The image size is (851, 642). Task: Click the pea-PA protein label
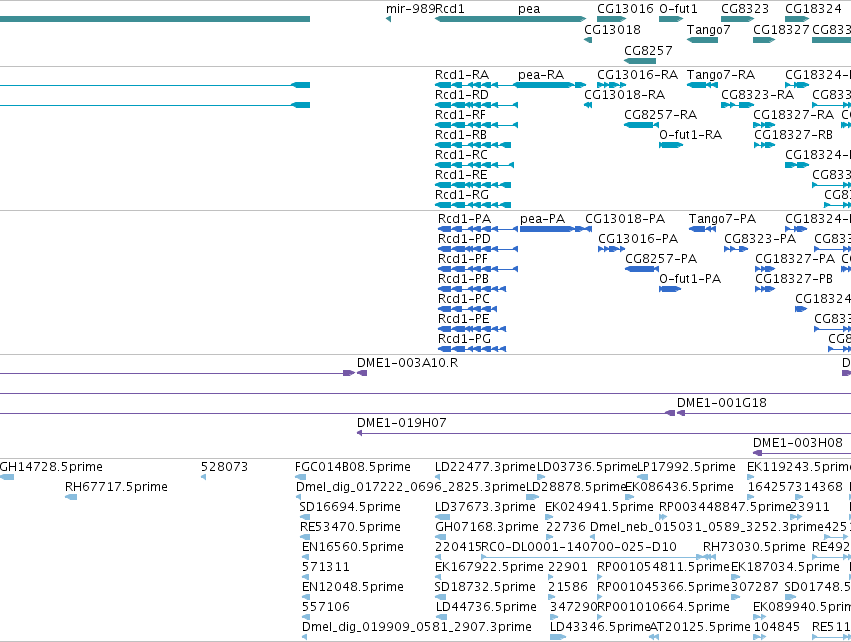coord(542,219)
